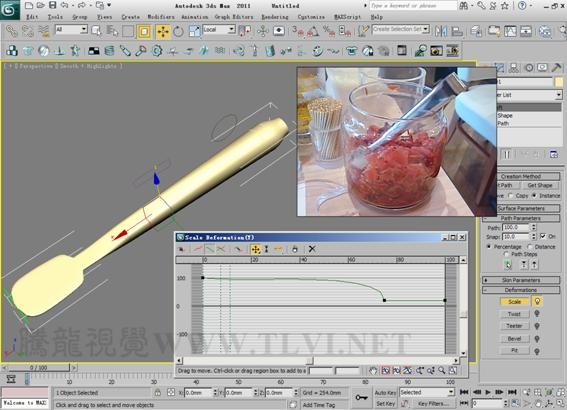Click the Percent Snap toggle icon

(x=329, y=32)
